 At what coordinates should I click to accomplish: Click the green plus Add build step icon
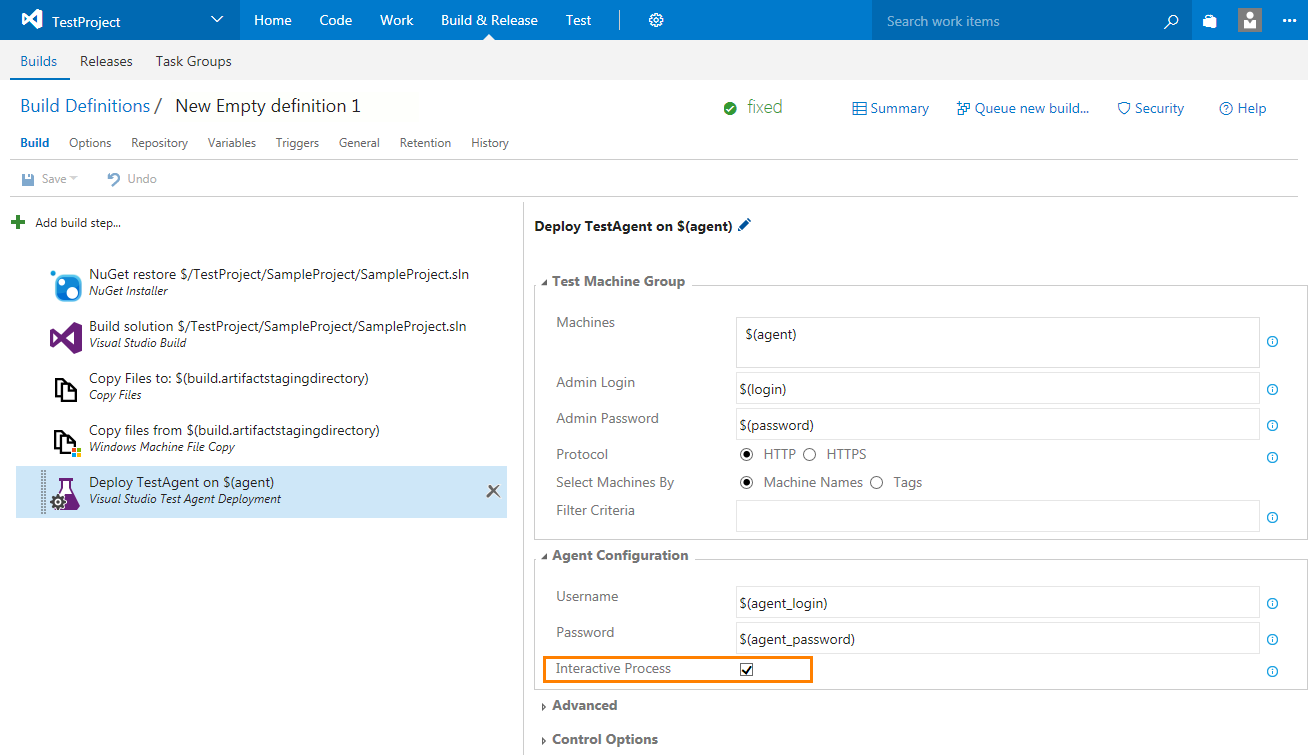click(18, 222)
